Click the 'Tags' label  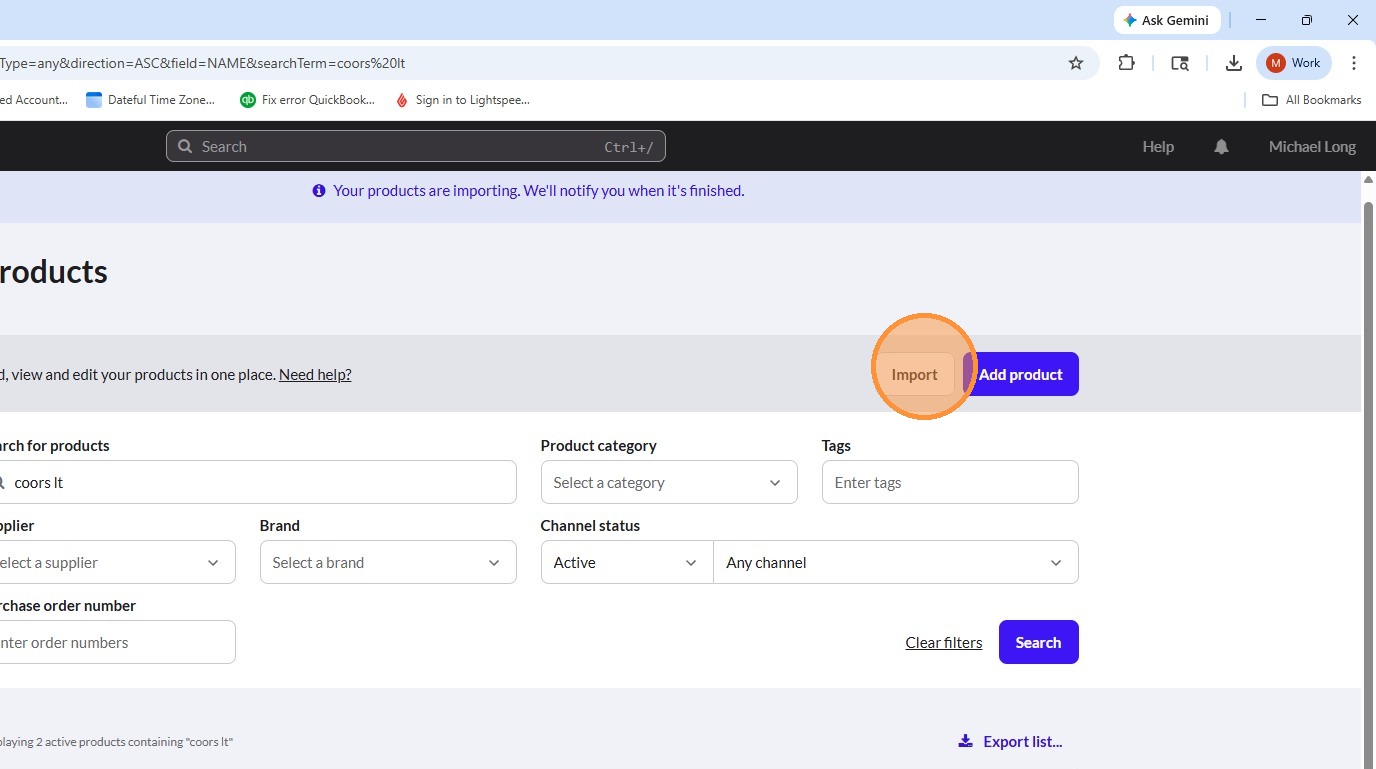coord(836,446)
